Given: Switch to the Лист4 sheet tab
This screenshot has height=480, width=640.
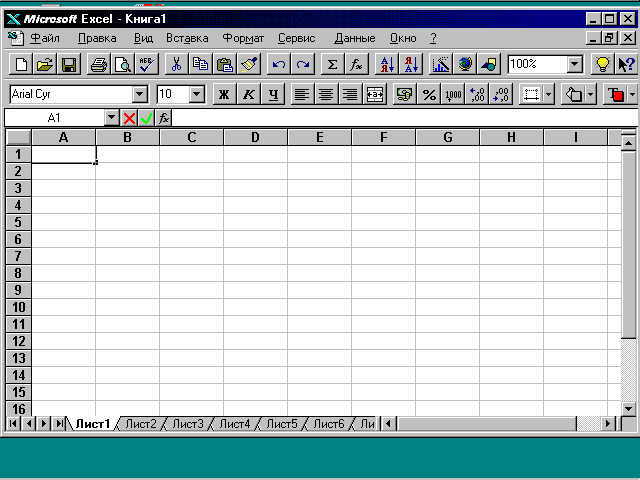Looking at the screenshot, I should click(235, 424).
